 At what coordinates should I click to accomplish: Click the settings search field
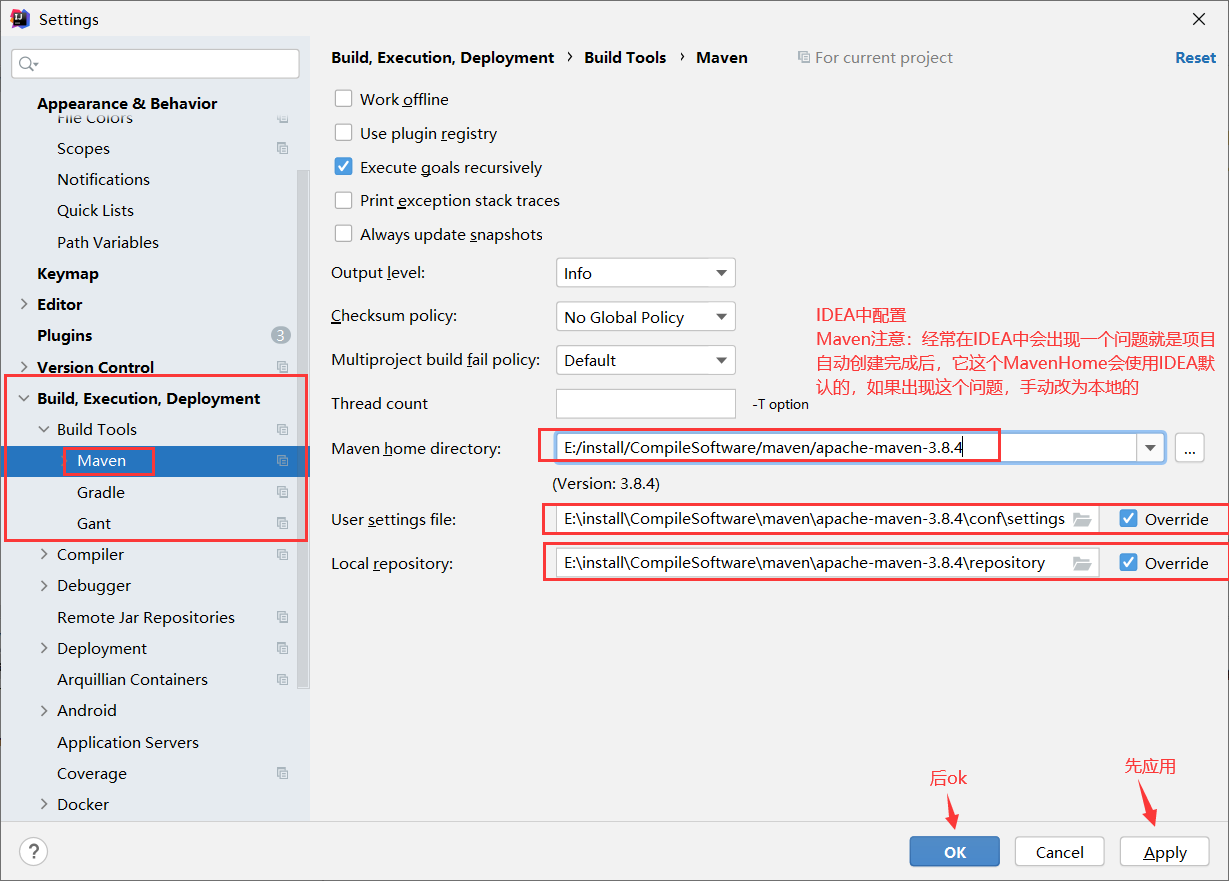155,64
